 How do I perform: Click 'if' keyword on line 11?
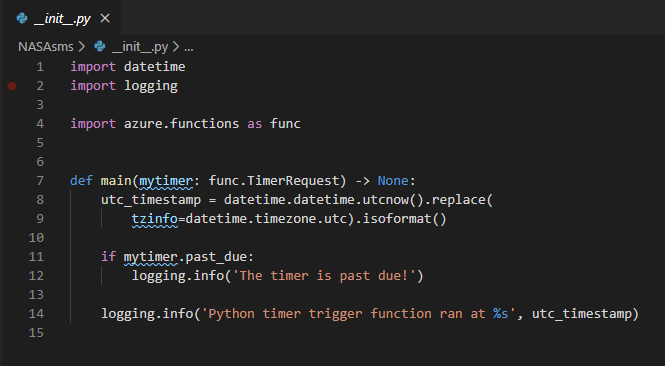pyautogui.click(x=109, y=257)
